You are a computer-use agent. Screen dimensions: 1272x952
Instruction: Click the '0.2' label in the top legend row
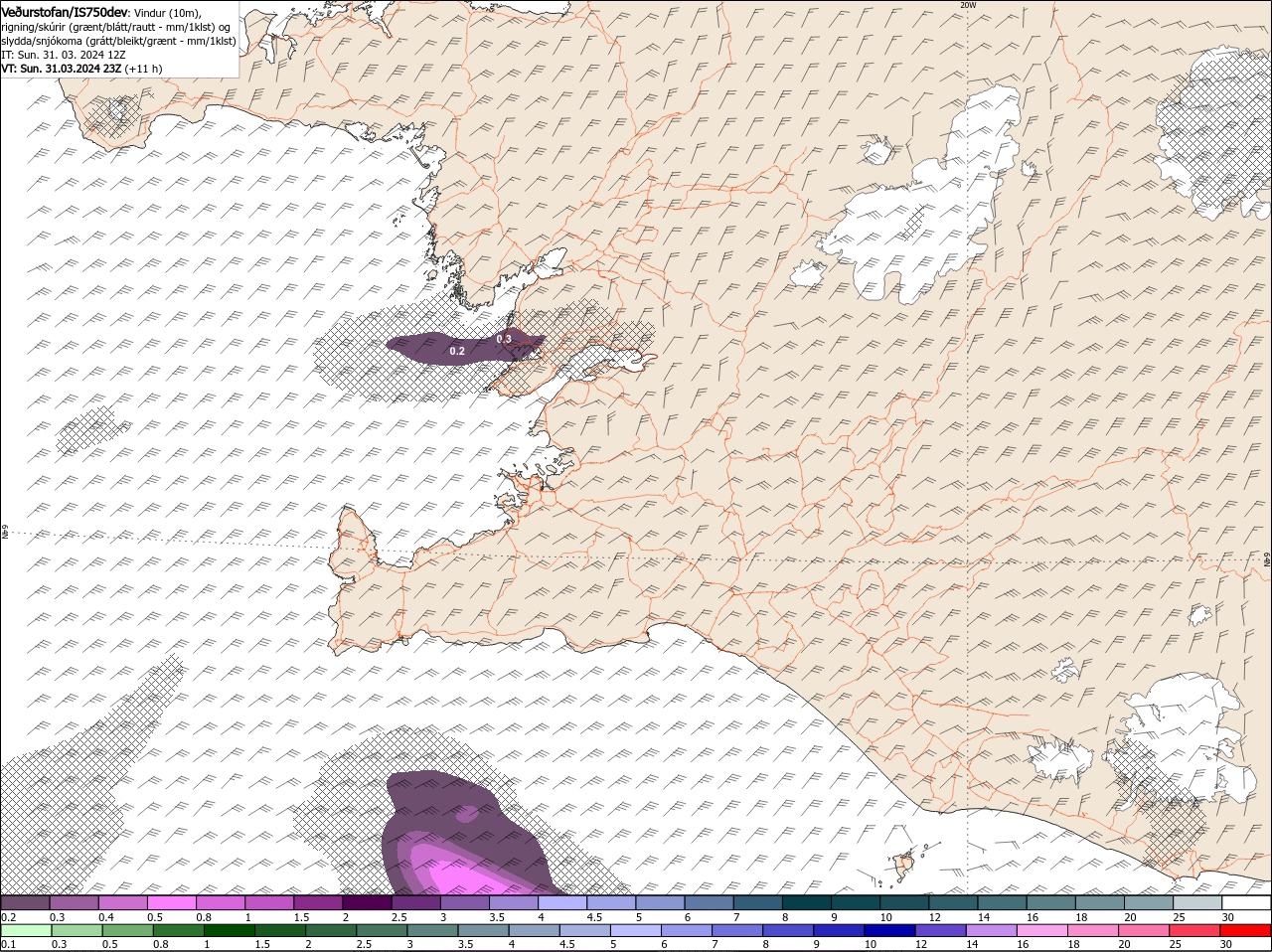[8, 917]
